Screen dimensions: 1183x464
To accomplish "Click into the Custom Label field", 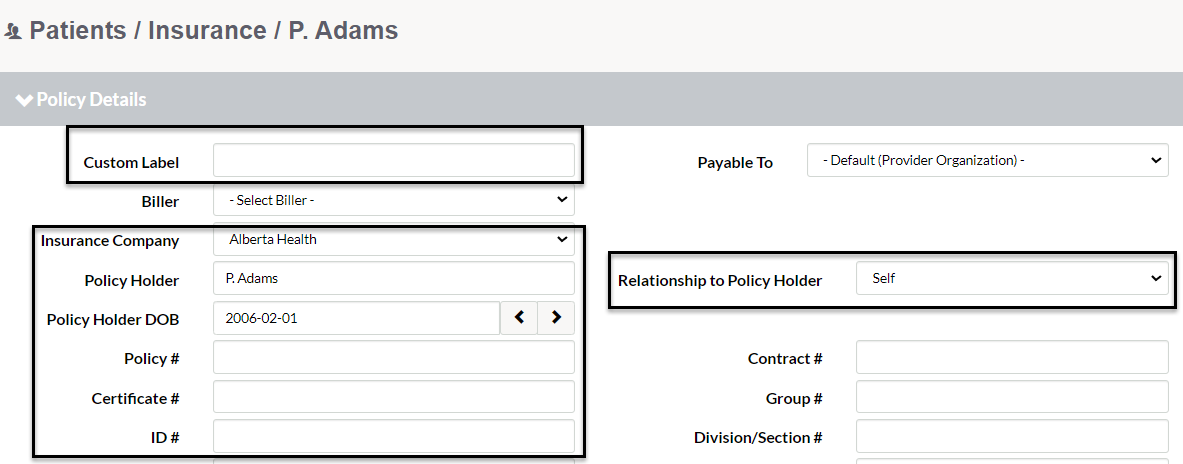I will click(394, 161).
